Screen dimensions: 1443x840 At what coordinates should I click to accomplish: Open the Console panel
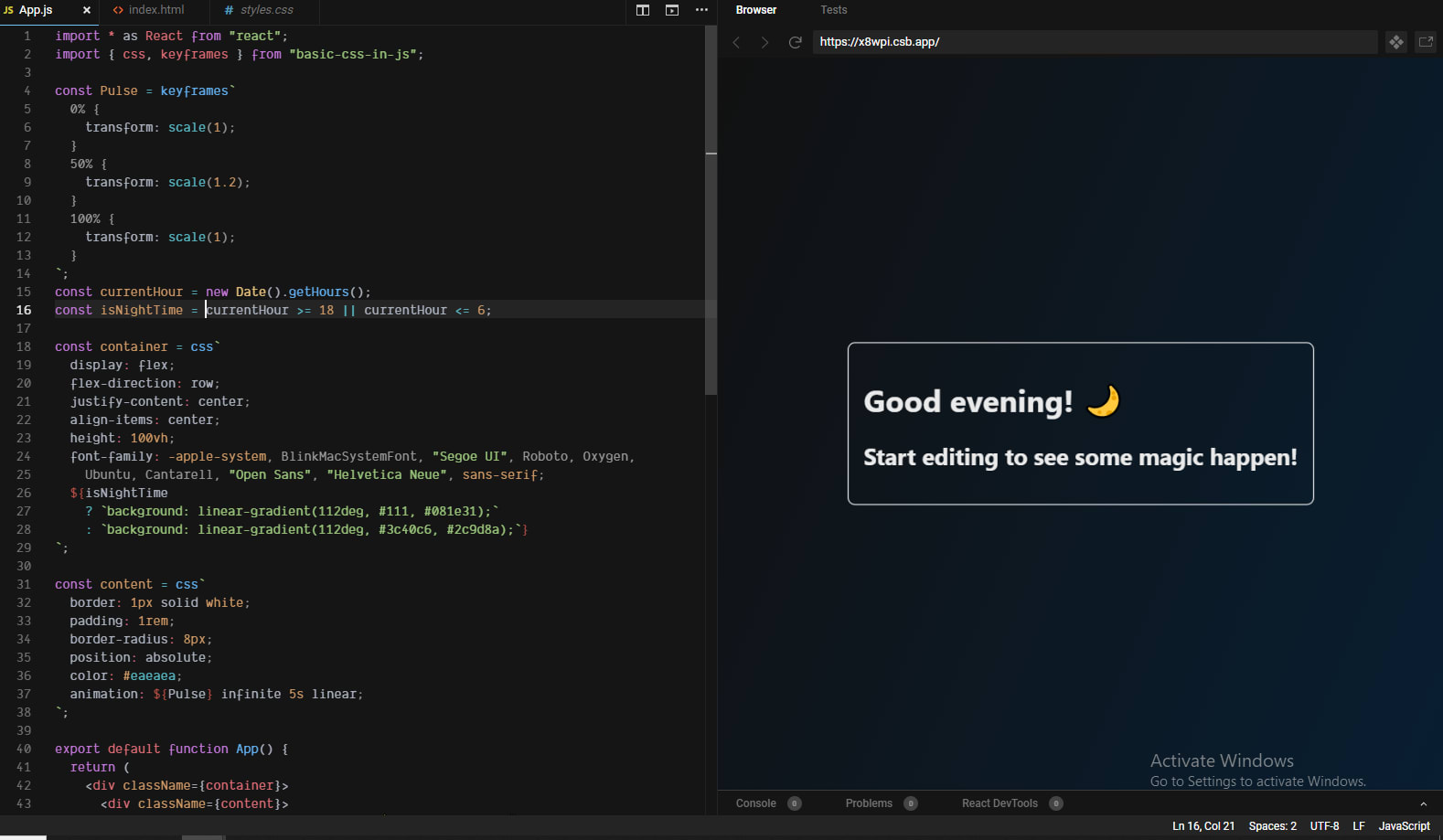[756, 803]
